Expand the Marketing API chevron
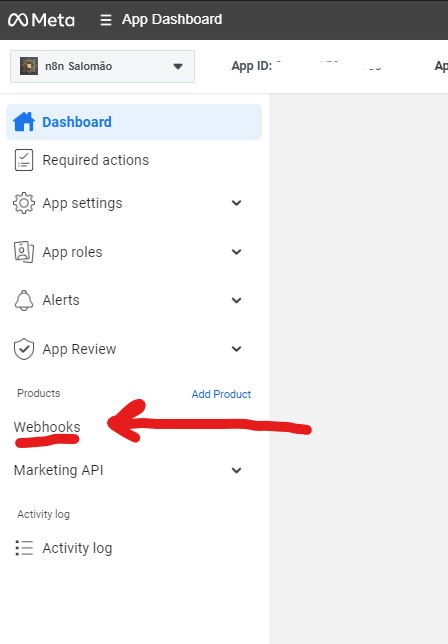448x644 pixels. pos(237,470)
